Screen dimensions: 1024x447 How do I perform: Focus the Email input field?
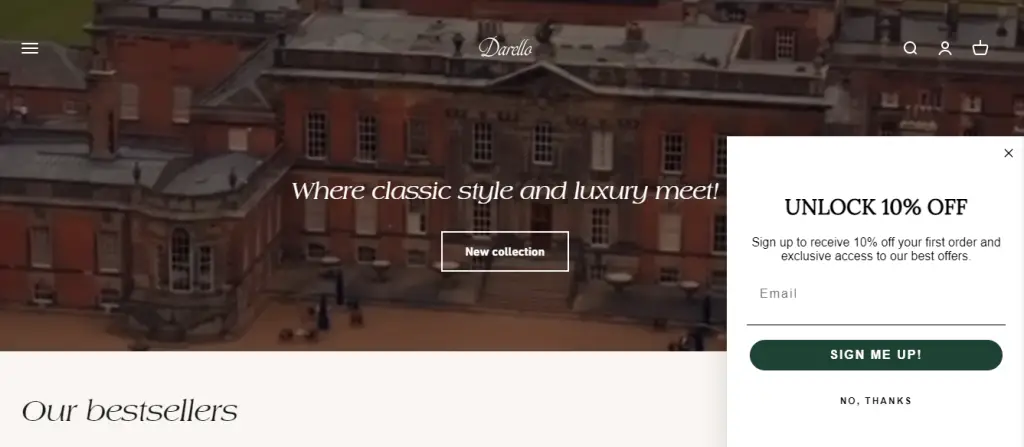pyautogui.click(x=876, y=294)
